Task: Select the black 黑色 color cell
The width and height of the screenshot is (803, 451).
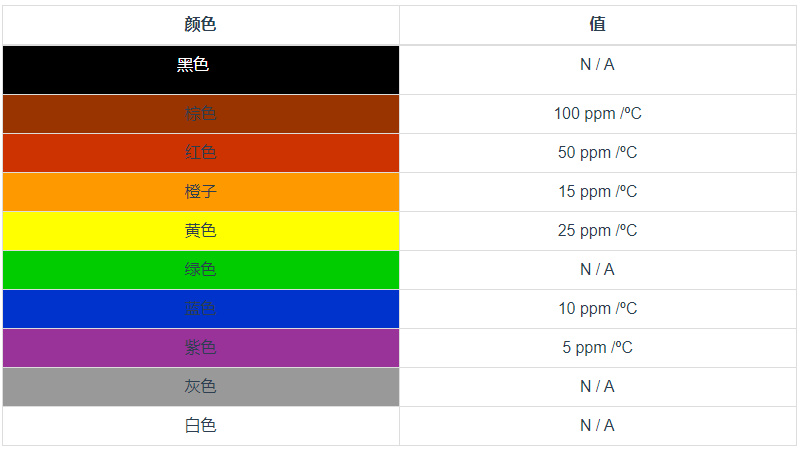Action: 200,68
